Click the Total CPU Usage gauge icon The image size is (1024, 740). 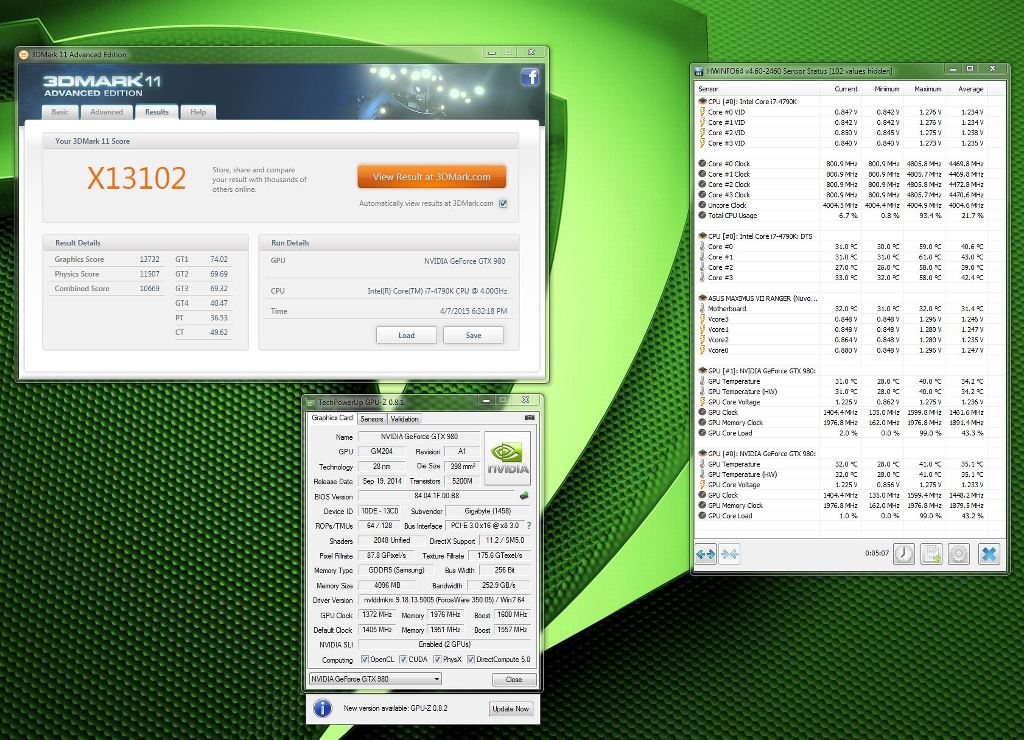[702, 216]
